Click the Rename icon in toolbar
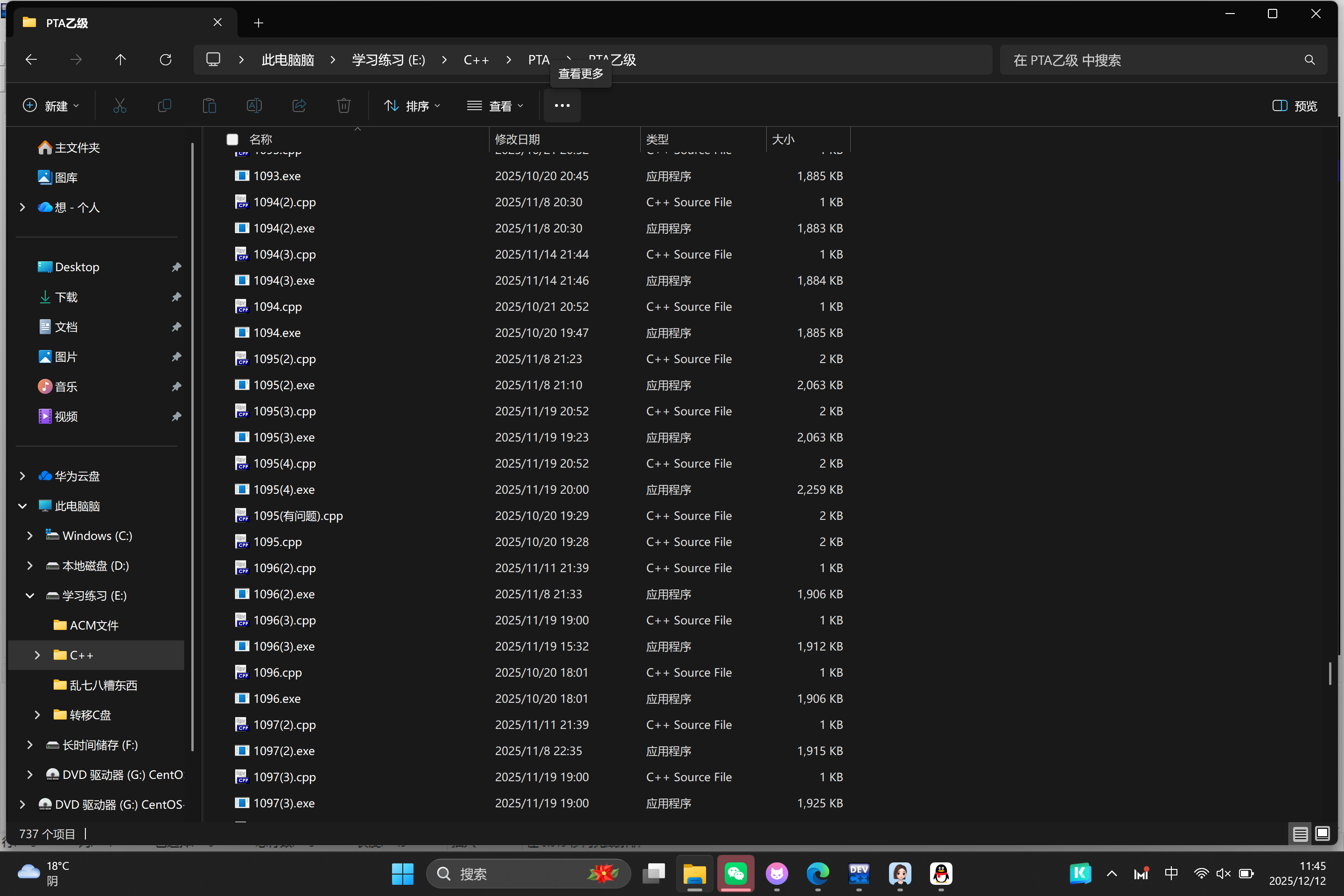Image resolution: width=1344 pixels, height=896 pixels. pyautogui.click(x=254, y=106)
